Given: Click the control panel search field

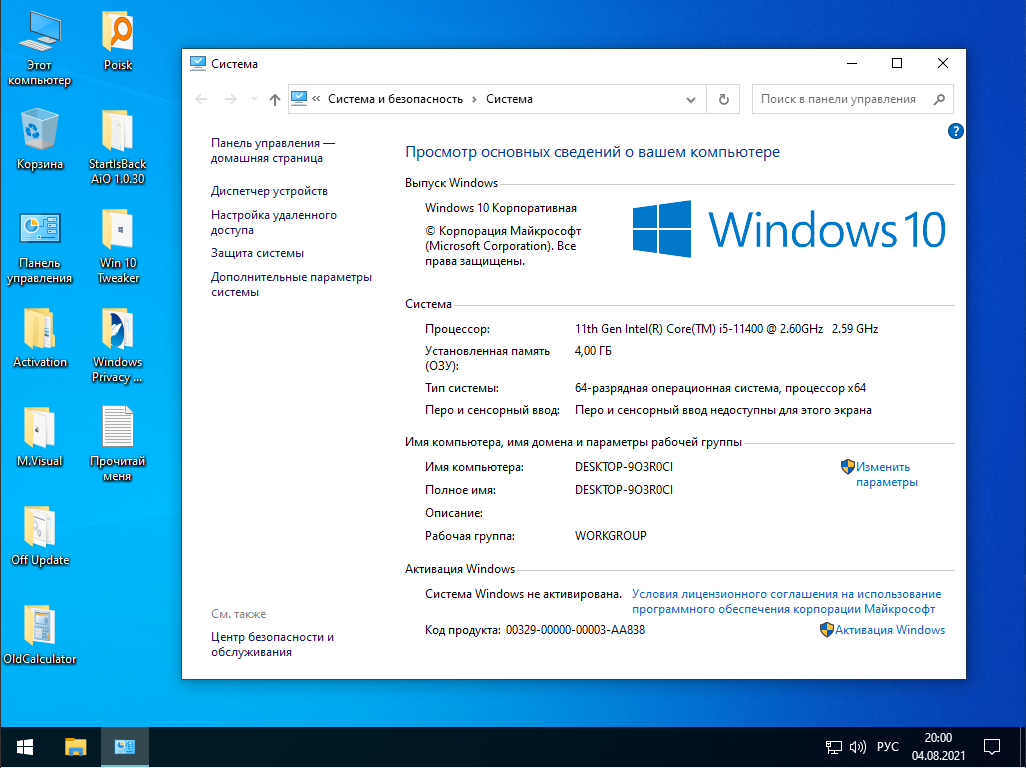Looking at the screenshot, I should click(x=840, y=99).
